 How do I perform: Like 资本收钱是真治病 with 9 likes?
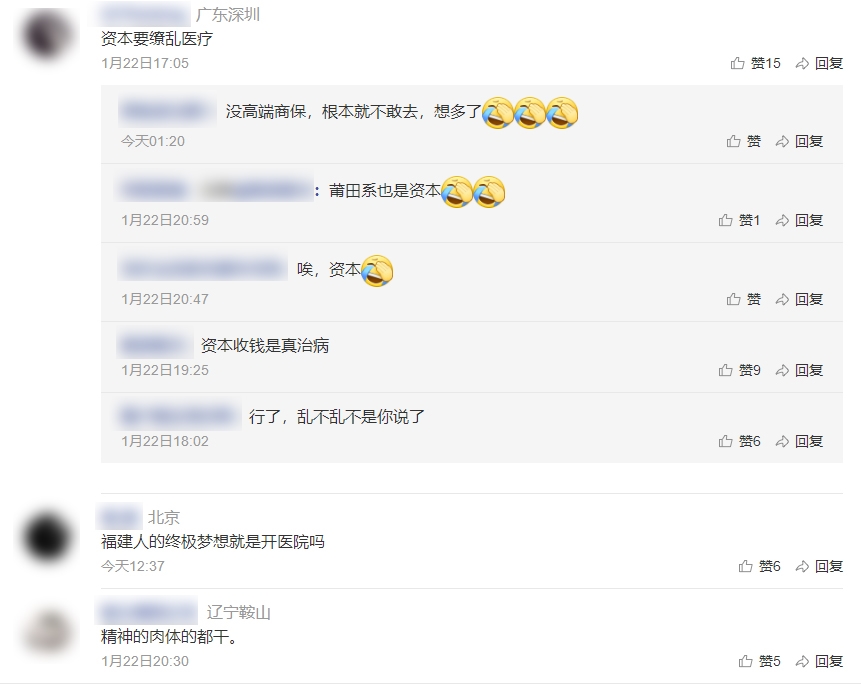click(739, 370)
